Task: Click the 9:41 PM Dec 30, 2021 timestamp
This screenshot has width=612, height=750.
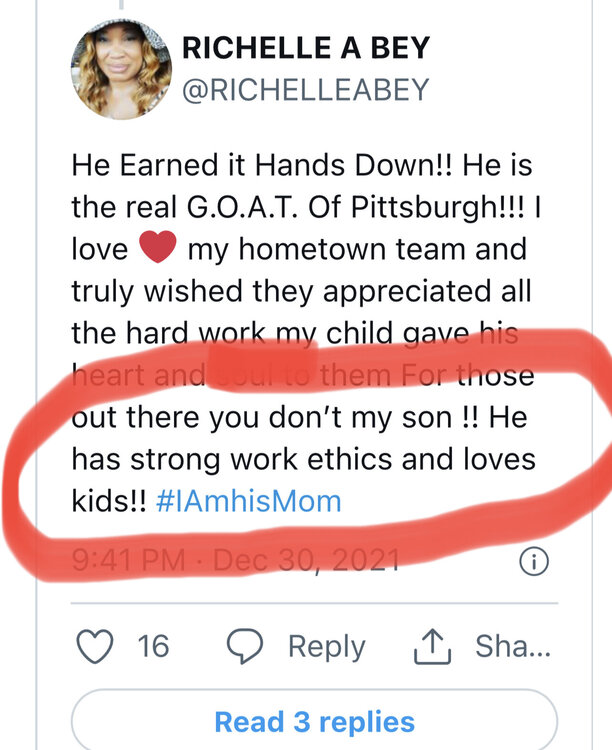Action: (236, 563)
